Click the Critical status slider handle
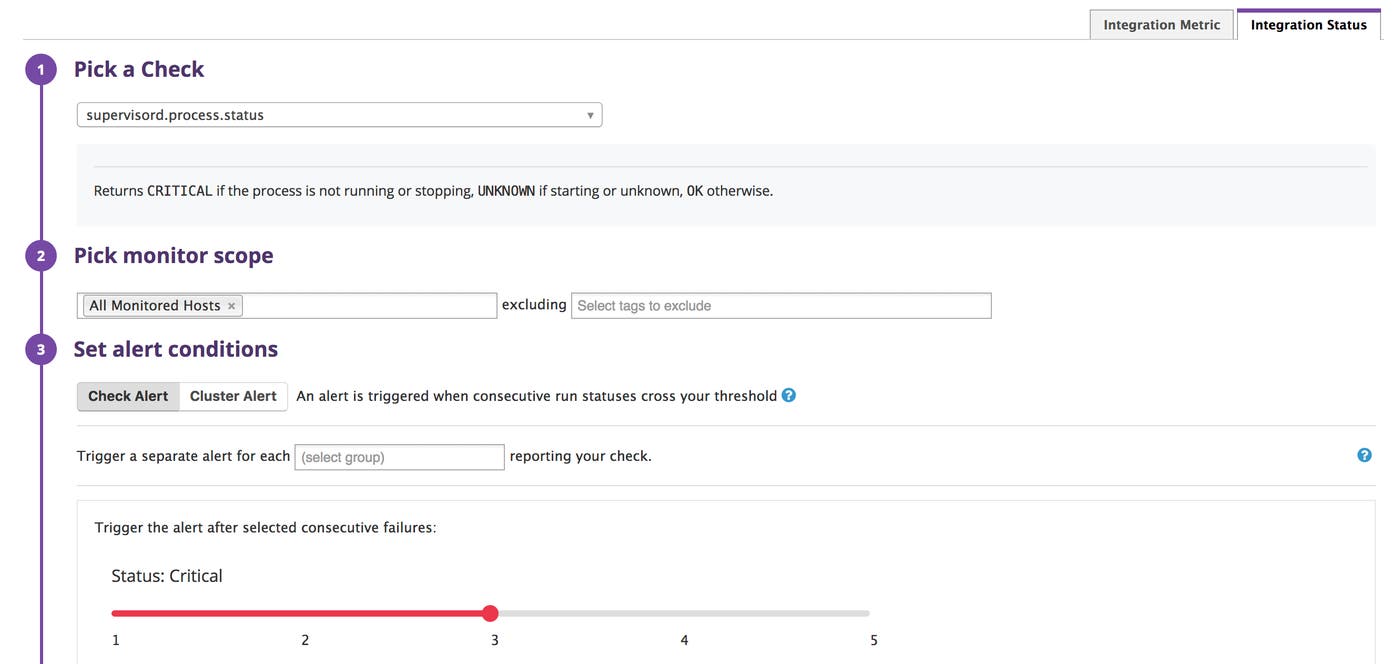This screenshot has width=1400, height=664. pyautogui.click(x=490, y=613)
